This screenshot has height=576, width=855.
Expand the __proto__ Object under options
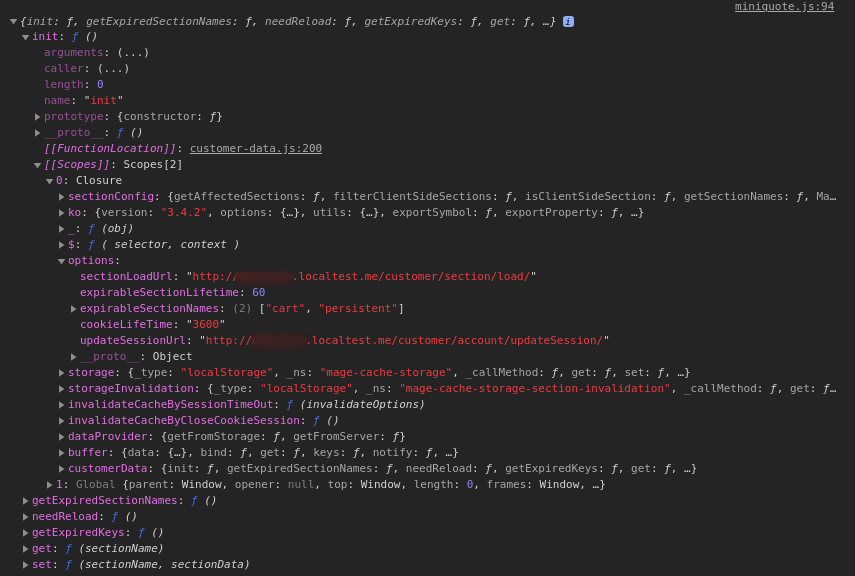[x=73, y=356]
